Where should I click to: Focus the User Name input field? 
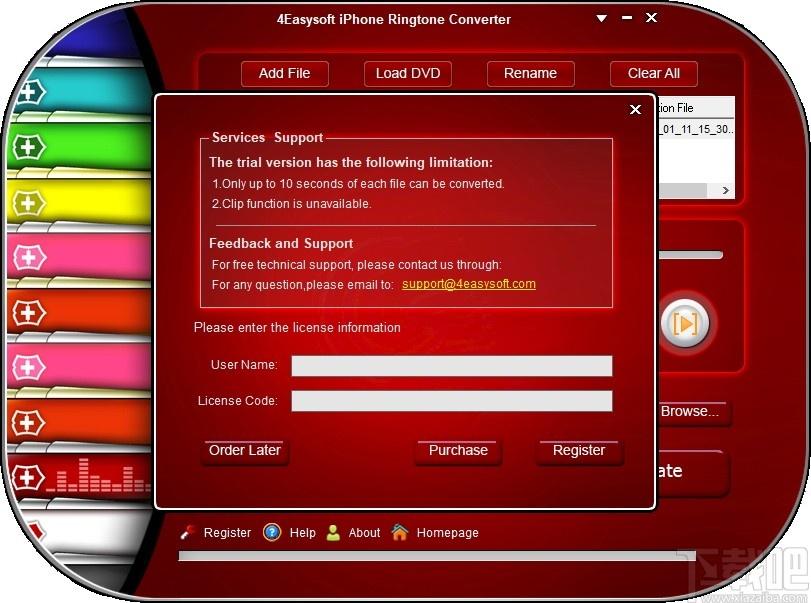tap(452, 366)
